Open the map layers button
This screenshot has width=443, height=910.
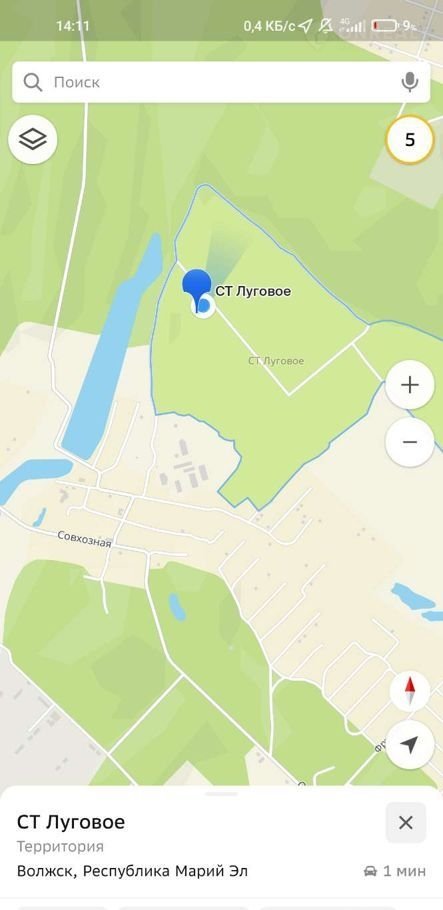click(x=33, y=139)
